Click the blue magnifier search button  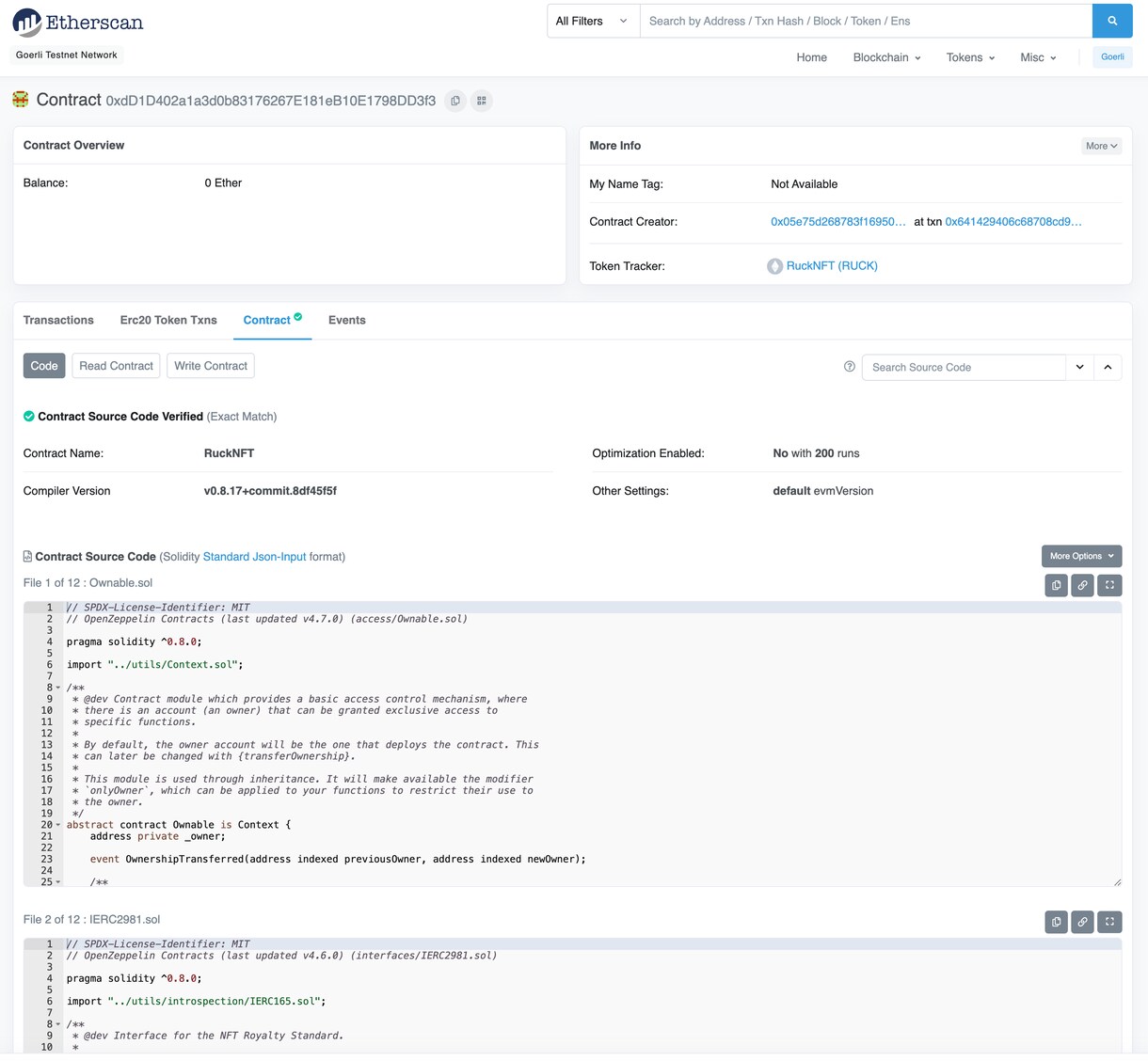click(1112, 21)
